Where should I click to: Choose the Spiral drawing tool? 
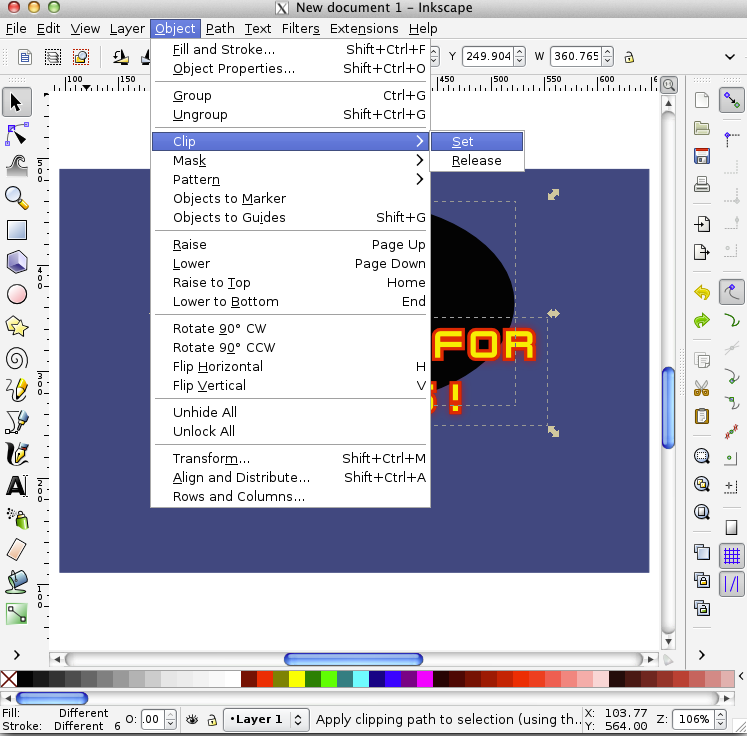point(17,358)
